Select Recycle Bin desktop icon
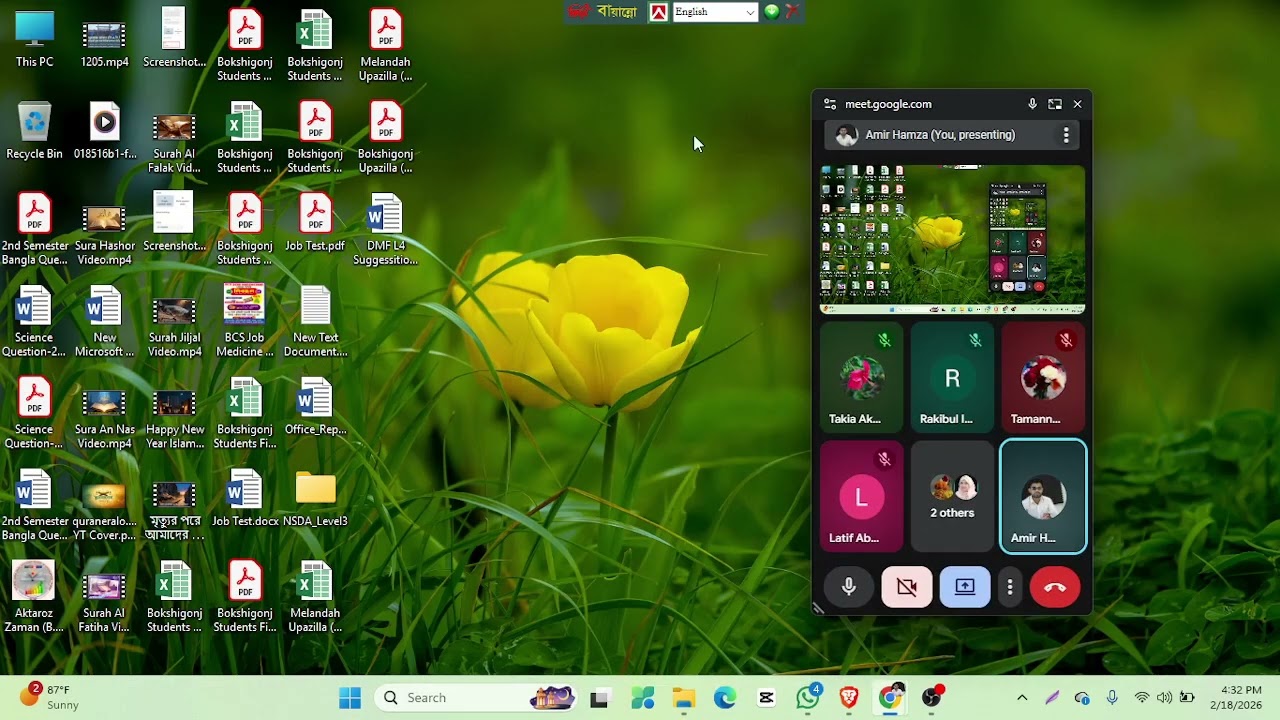The image size is (1280, 720). coord(34,132)
